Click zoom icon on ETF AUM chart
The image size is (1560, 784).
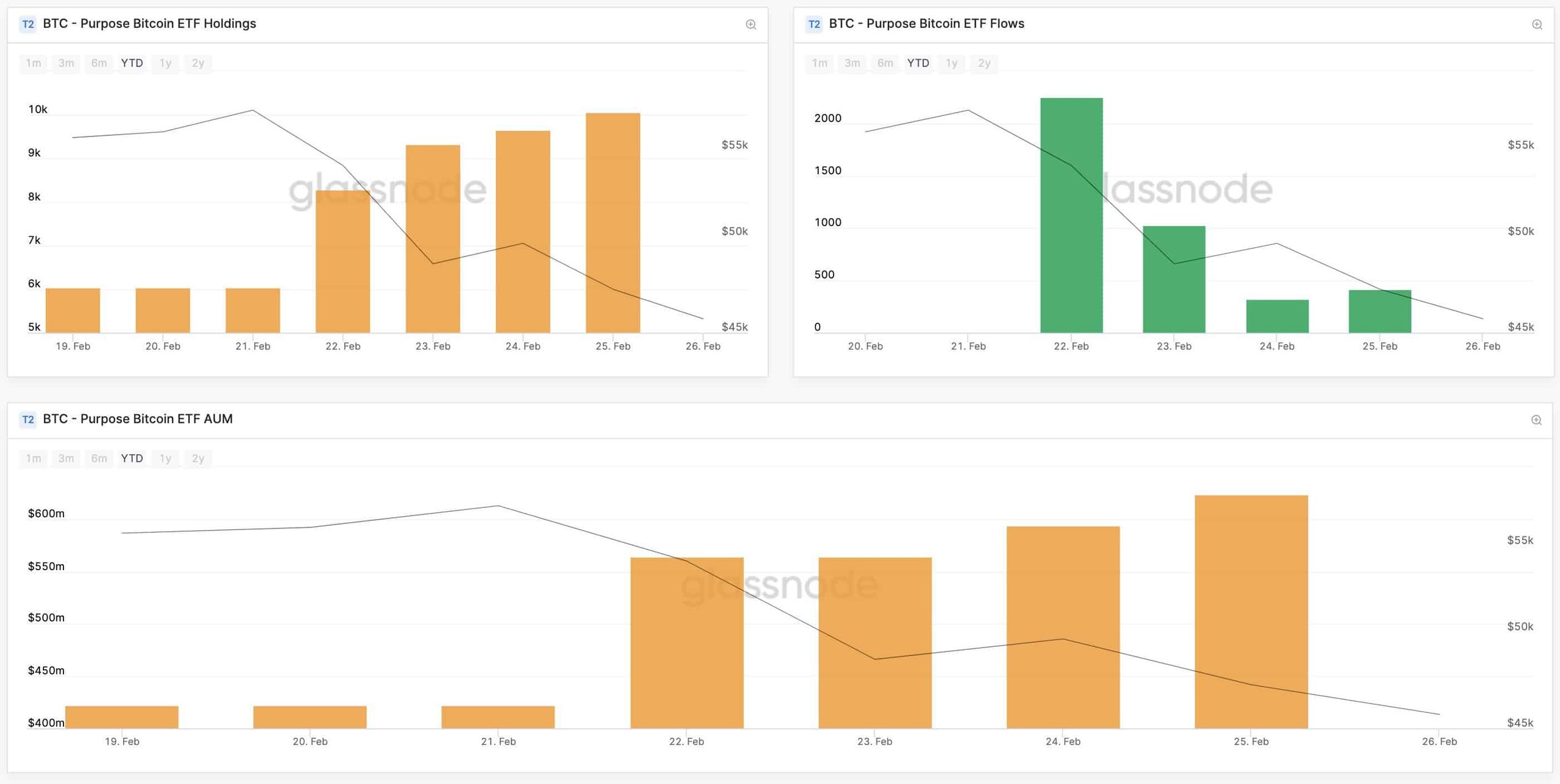pos(1536,420)
